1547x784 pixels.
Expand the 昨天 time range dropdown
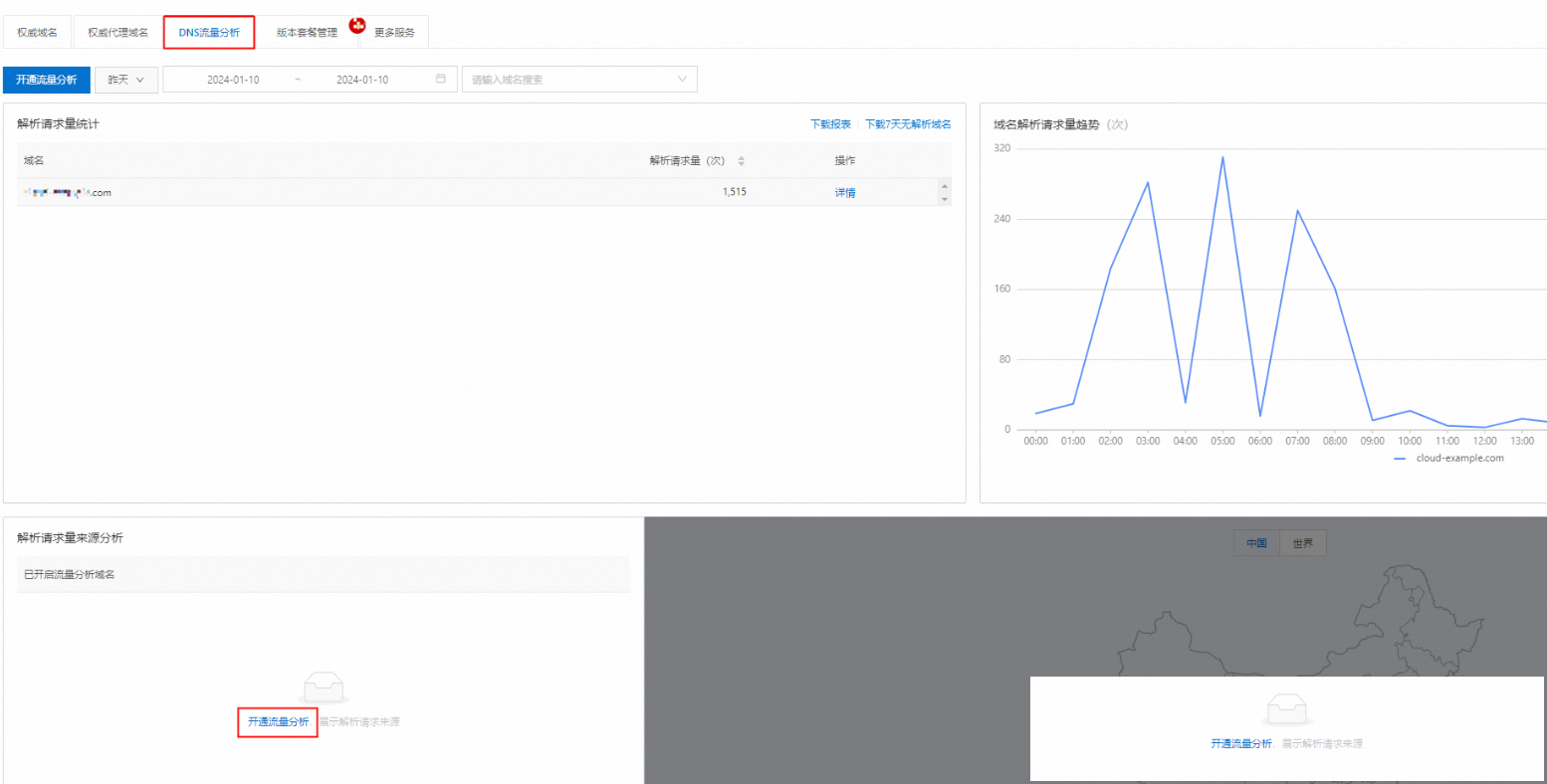tap(126, 80)
